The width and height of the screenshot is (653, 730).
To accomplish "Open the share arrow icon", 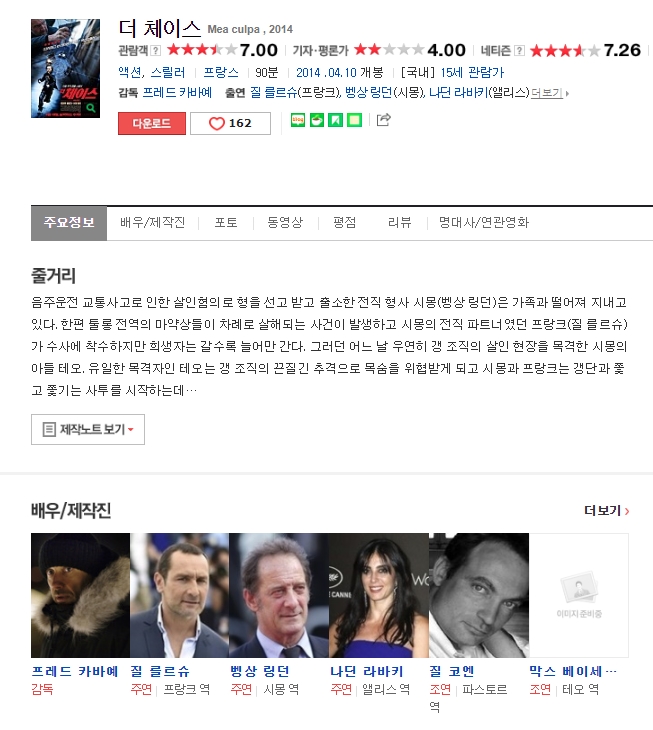I will coord(384,120).
